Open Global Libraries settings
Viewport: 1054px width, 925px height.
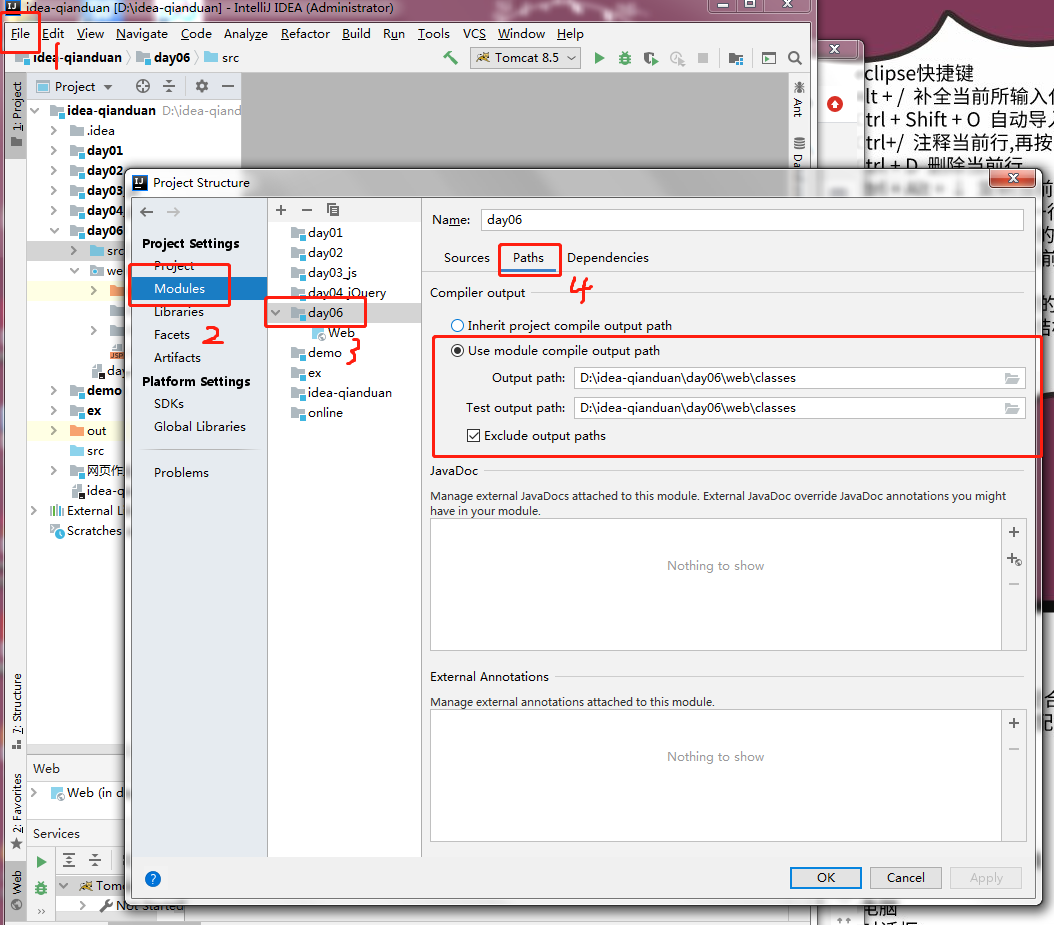pyautogui.click(x=200, y=426)
